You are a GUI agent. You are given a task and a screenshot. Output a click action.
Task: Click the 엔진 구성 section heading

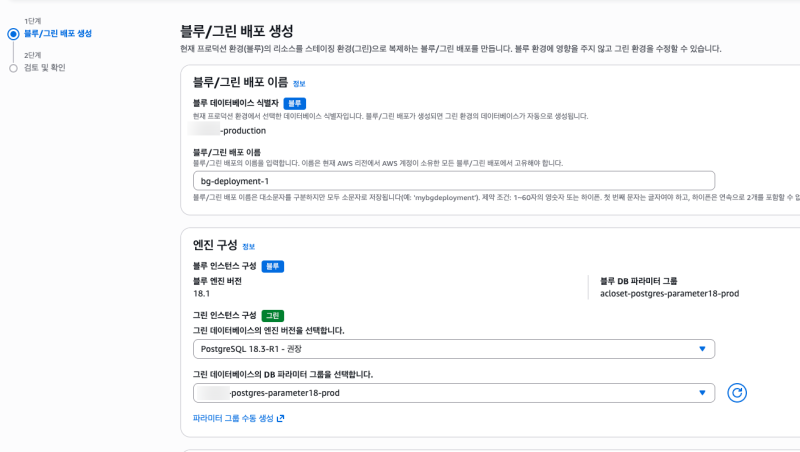tap(214, 244)
